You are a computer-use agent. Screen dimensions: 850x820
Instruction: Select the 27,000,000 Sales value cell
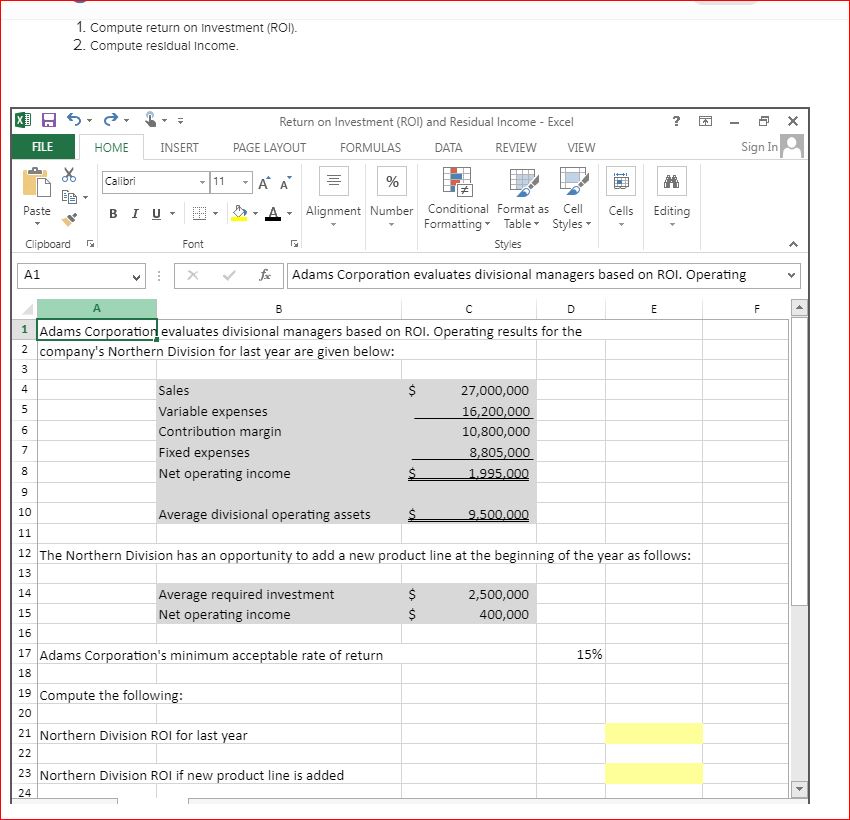coord(469,390)
